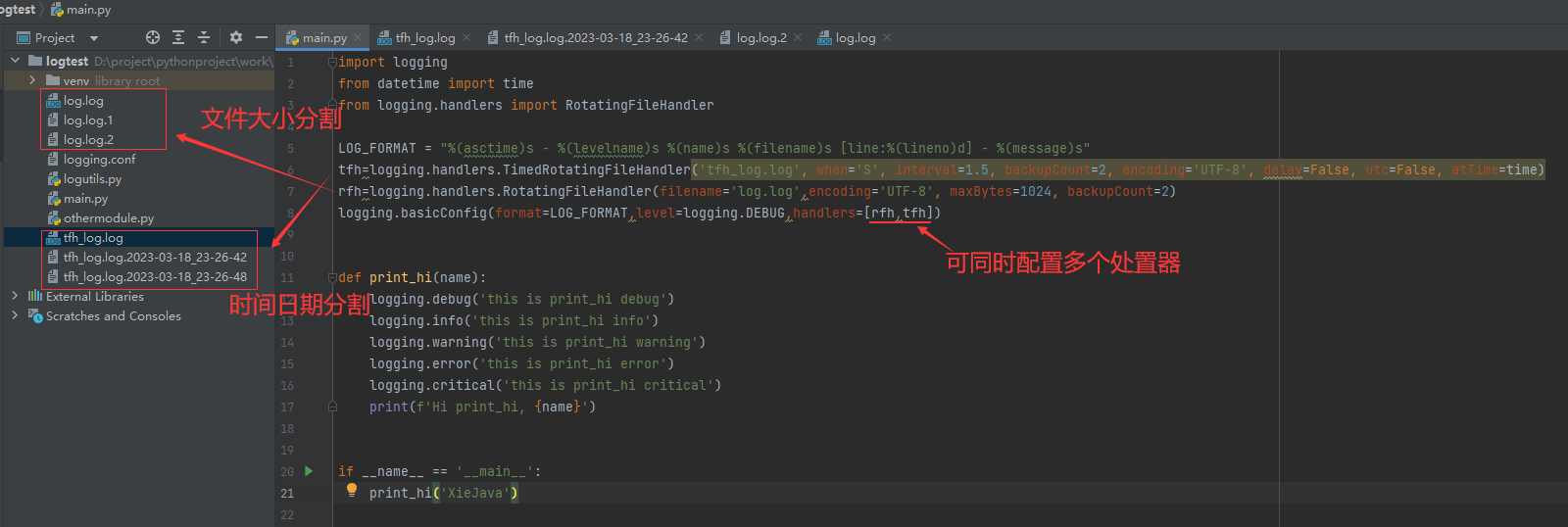
Task: Close the log.log.2 editor tab
Action: [x=798, y=38]
